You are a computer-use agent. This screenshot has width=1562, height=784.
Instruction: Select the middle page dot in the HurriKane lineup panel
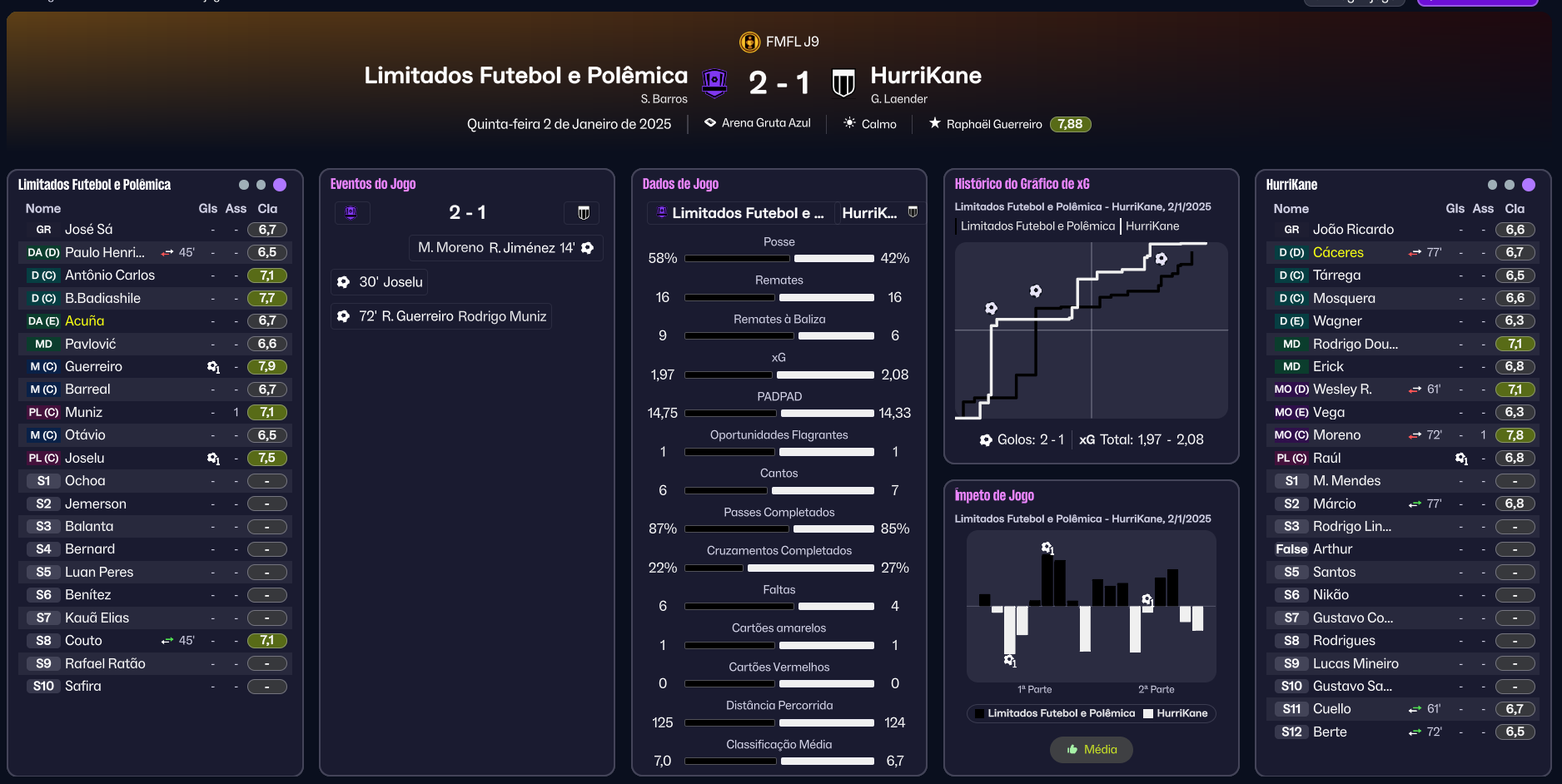pos(1510,185)
